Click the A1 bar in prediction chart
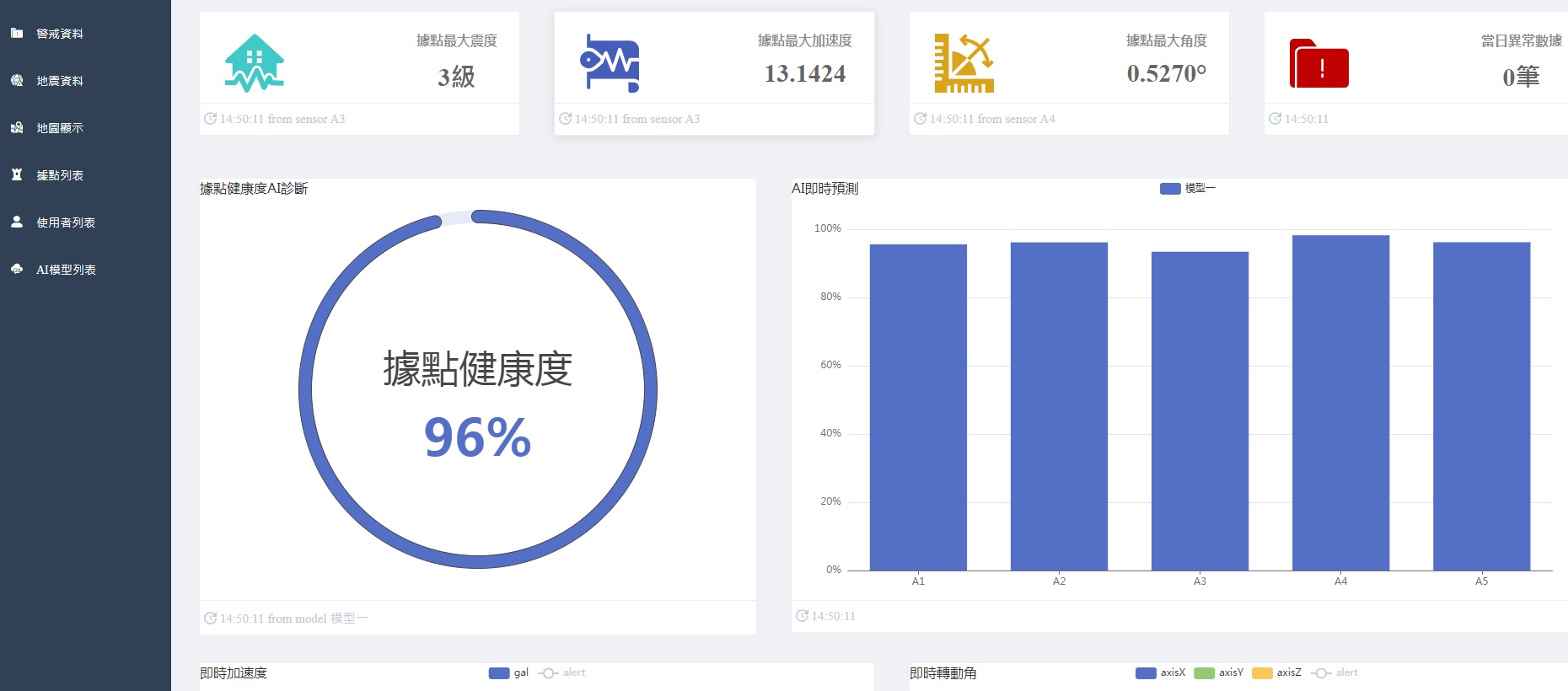Screen dimensions: 1568x691 coord(918,408)
